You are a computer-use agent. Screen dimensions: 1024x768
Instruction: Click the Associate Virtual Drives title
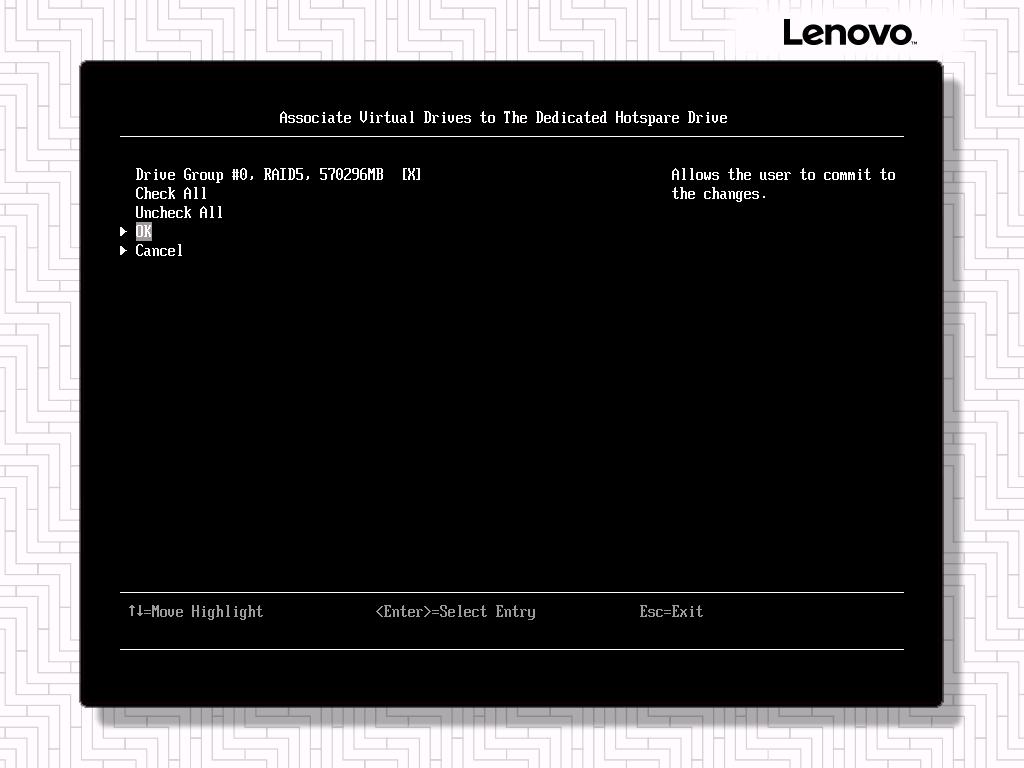coord(503,118)
